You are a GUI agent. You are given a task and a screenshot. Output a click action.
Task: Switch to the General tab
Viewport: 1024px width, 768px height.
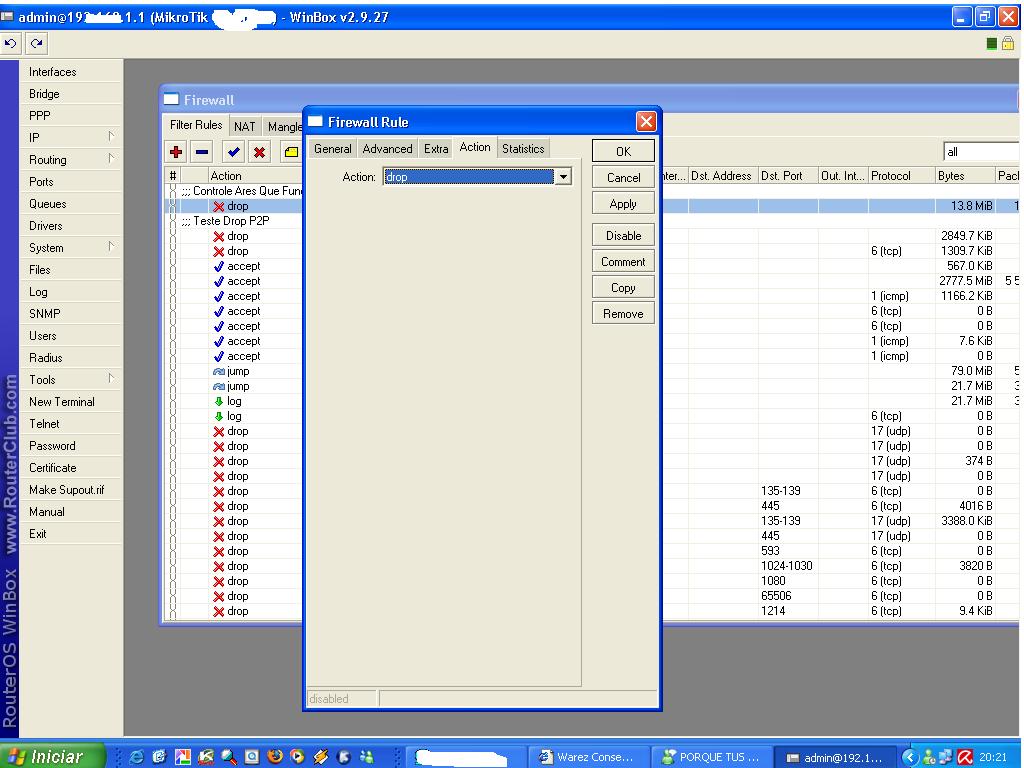click(x=332, y=148)
